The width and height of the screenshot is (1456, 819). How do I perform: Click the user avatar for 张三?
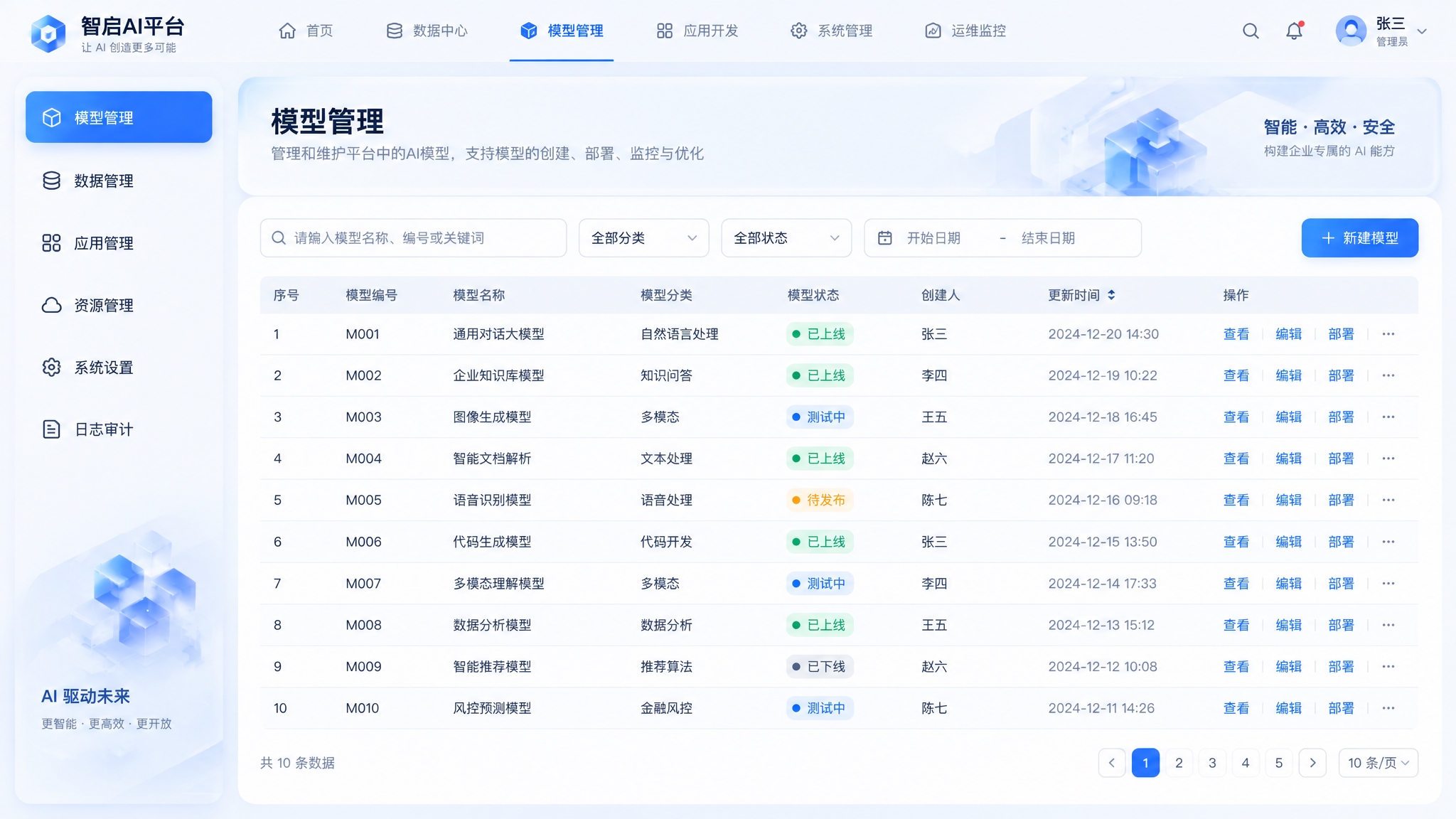click(1351, 31)
